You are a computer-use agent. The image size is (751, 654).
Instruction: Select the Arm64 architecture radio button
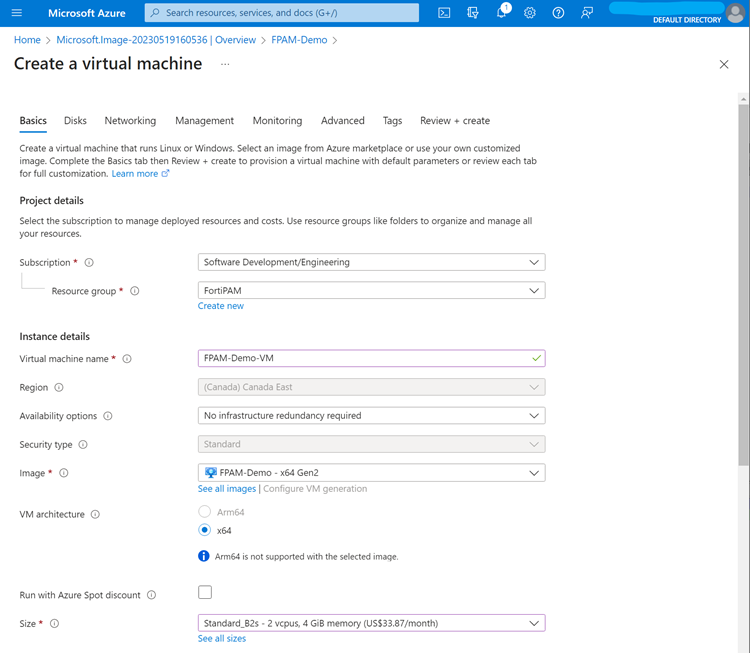pos(205,512)
